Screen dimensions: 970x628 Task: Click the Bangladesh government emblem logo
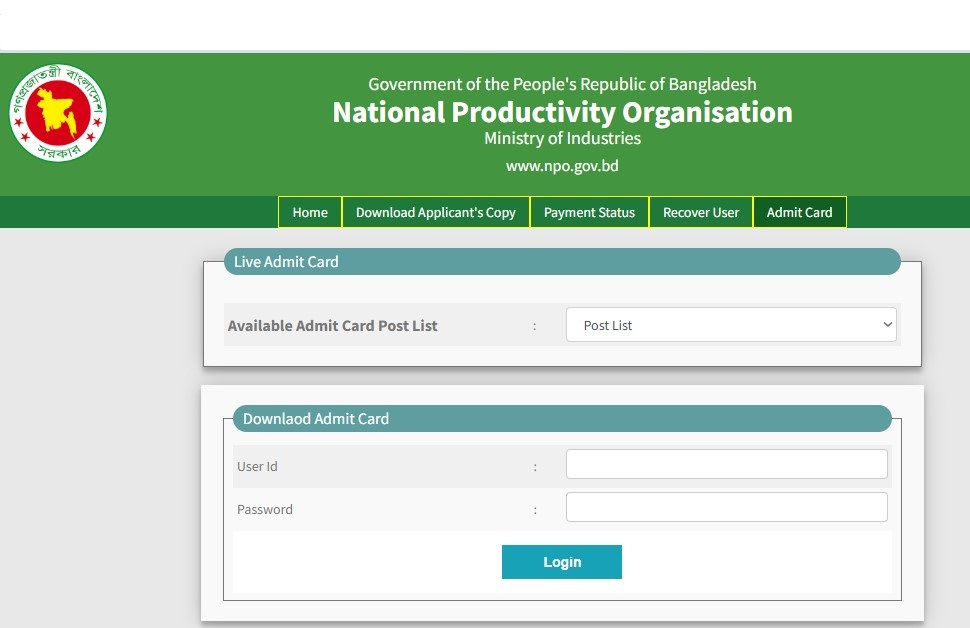58,114
